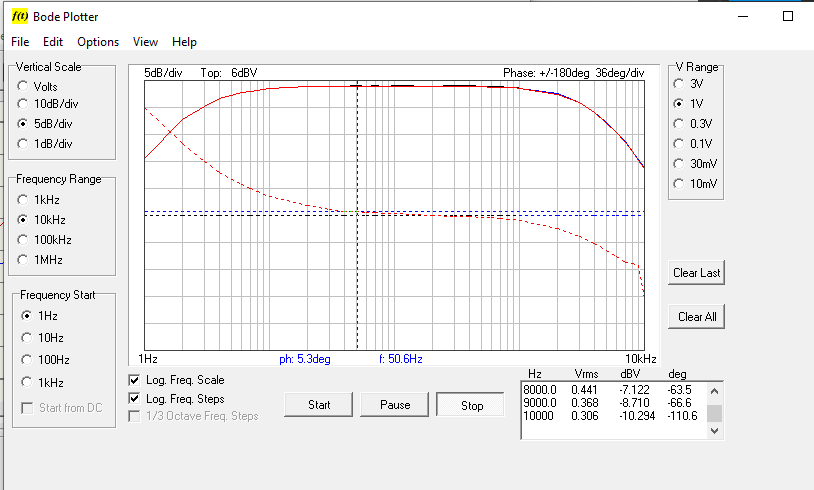Screen dimensions: 814x490
Task: Select 30mV in V Range
Action: pyautogui.click(x=679, y=164)
